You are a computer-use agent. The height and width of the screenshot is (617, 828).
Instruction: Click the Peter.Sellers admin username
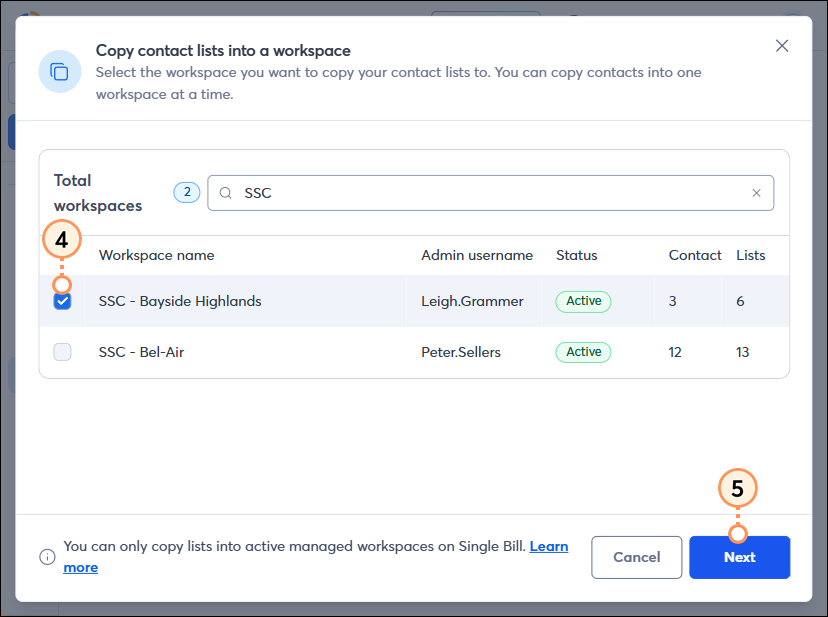[461, 352]
